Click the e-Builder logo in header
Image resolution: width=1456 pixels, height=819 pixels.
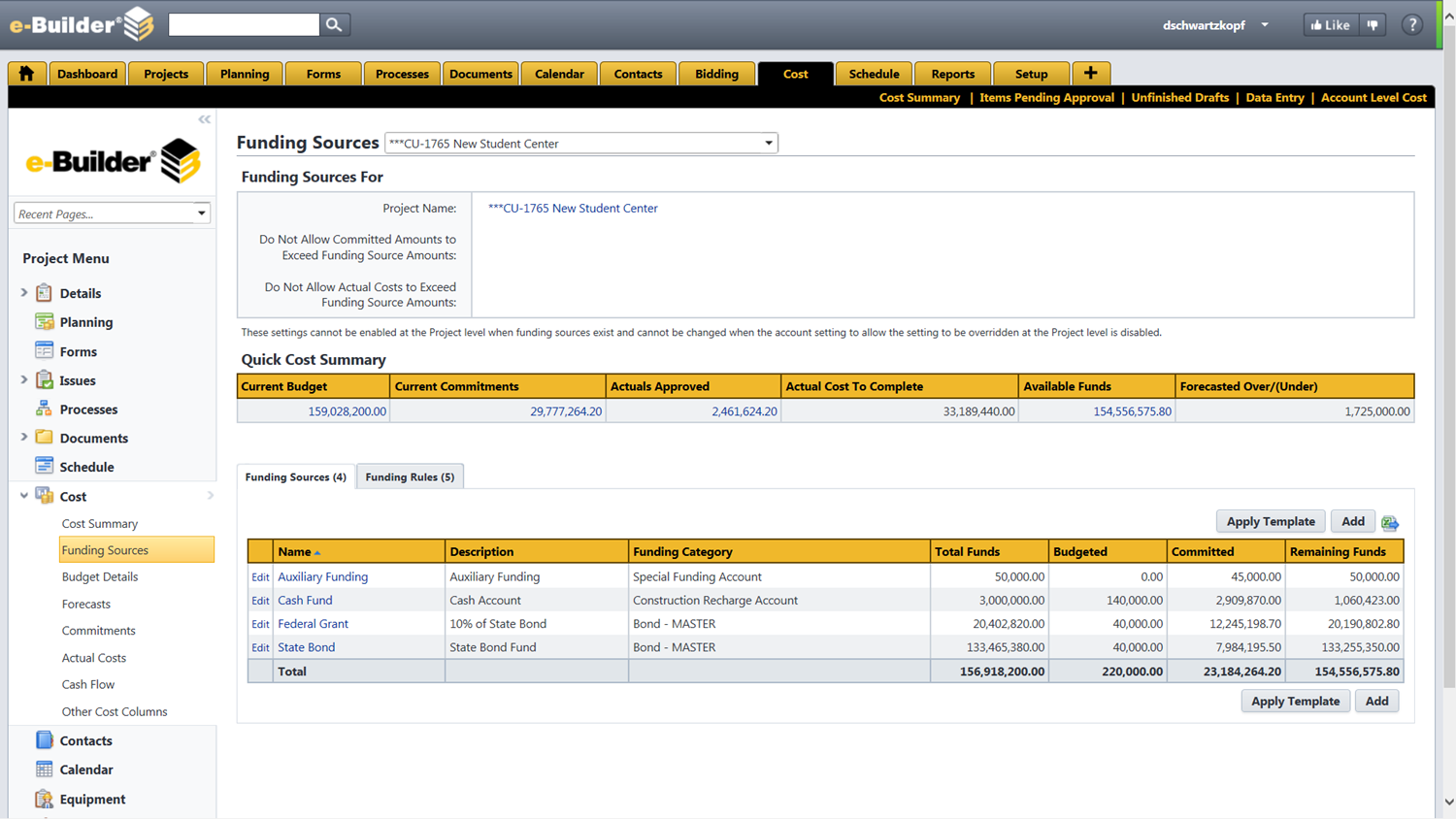tap(82, 24)
